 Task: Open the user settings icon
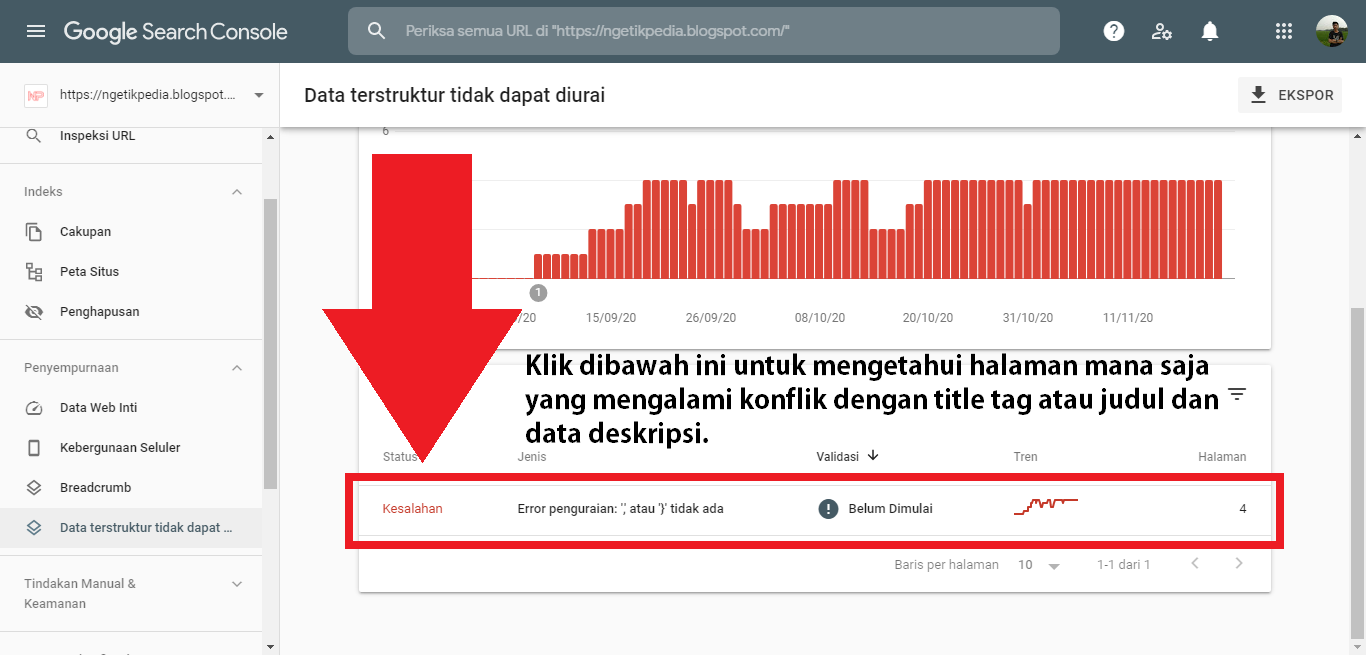click(x=1162, y=31)
